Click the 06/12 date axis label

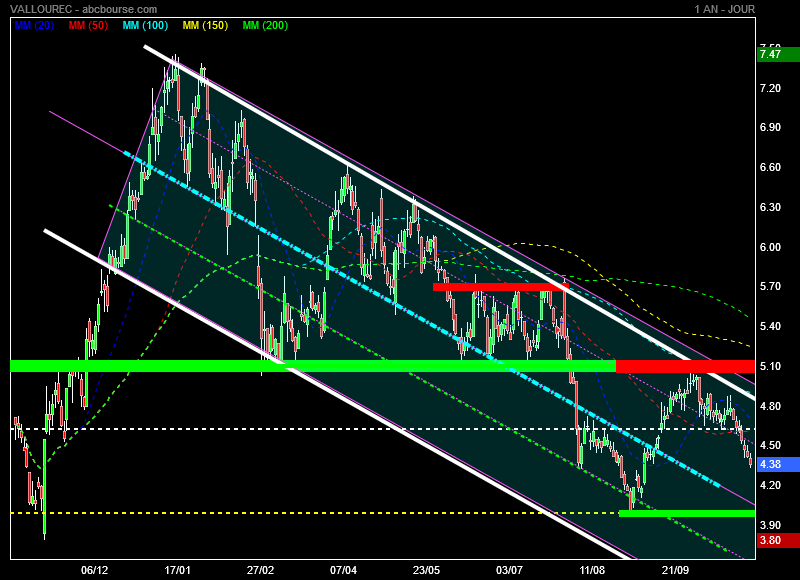click(94, 570)
